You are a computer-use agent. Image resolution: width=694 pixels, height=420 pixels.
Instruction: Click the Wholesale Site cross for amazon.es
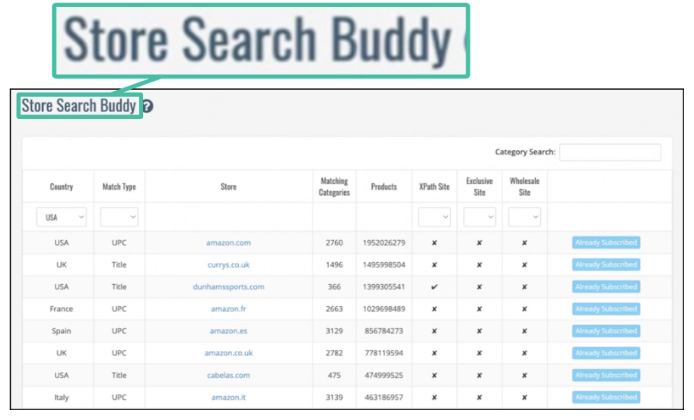(524, 331)
